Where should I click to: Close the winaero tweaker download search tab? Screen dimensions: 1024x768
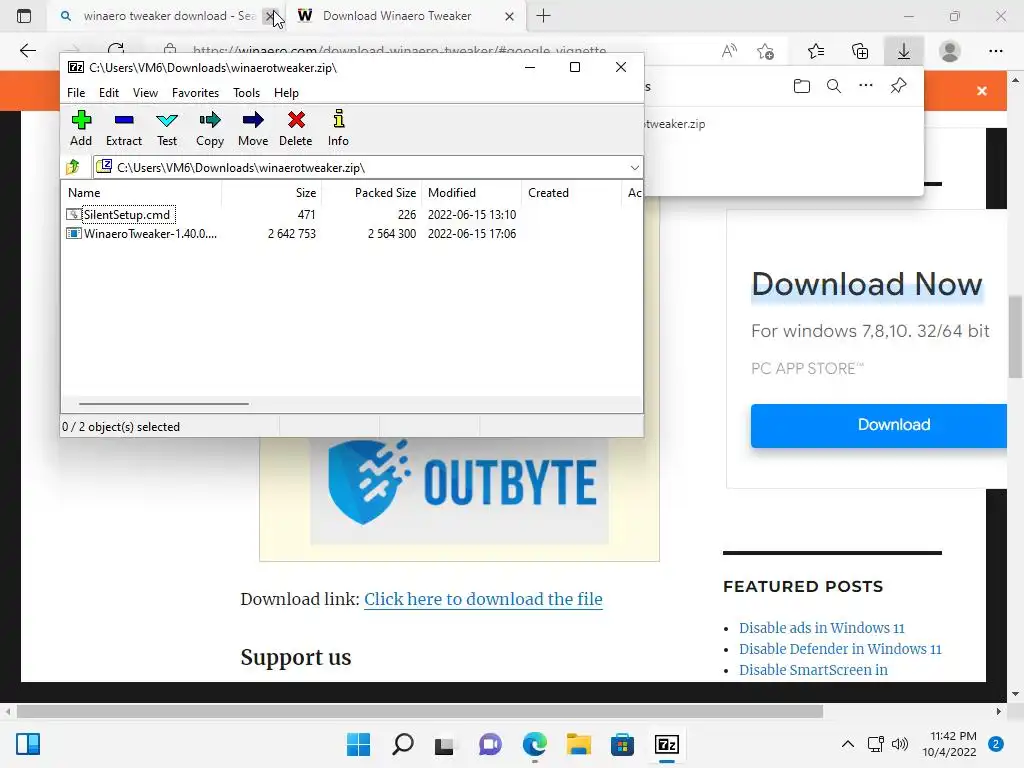[270, 16]
